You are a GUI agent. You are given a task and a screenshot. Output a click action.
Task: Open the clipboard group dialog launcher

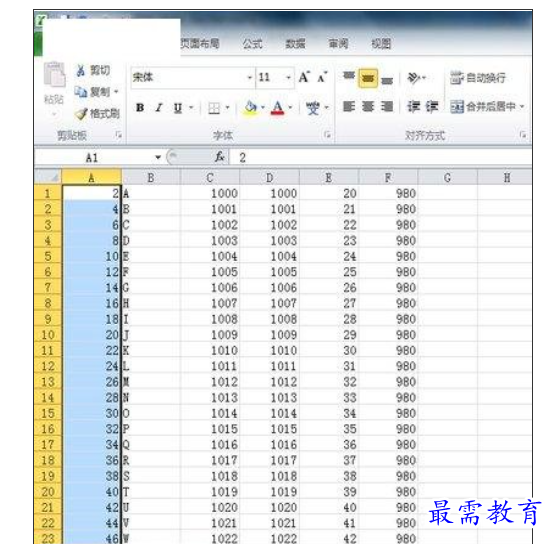pos(119,134)
